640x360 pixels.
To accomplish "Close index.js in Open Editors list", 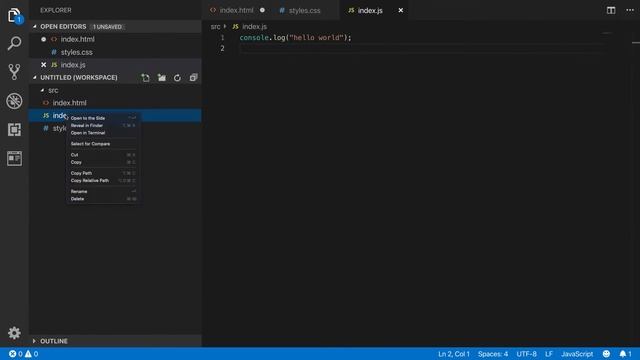I will click(44, 64).
